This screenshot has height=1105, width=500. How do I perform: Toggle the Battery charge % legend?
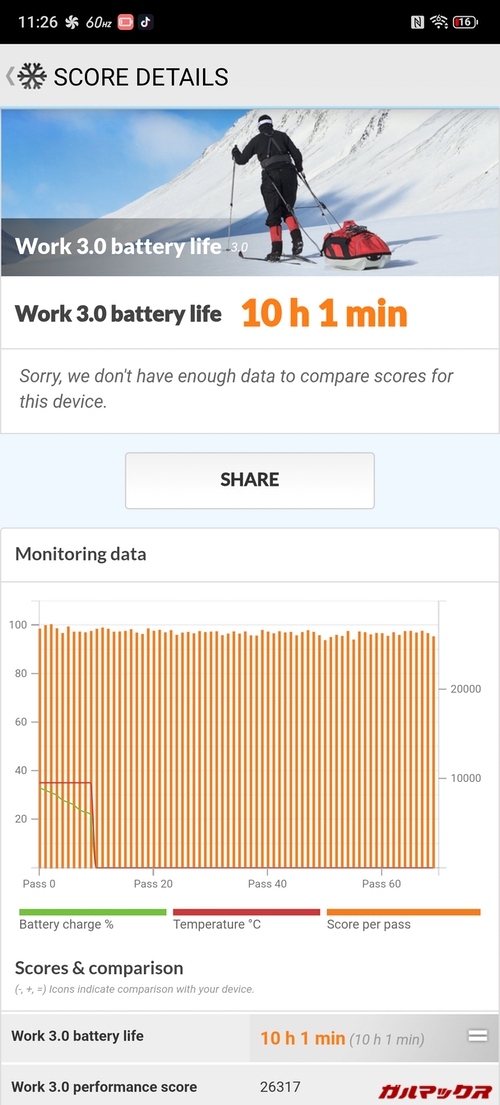pos(92,918)
